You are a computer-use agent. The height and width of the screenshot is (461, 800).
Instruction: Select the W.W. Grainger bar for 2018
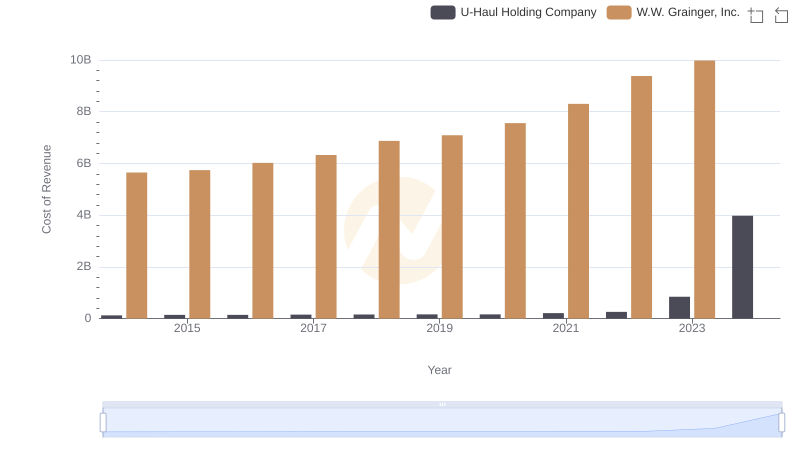pyautogui.click(x=389, y=230)
